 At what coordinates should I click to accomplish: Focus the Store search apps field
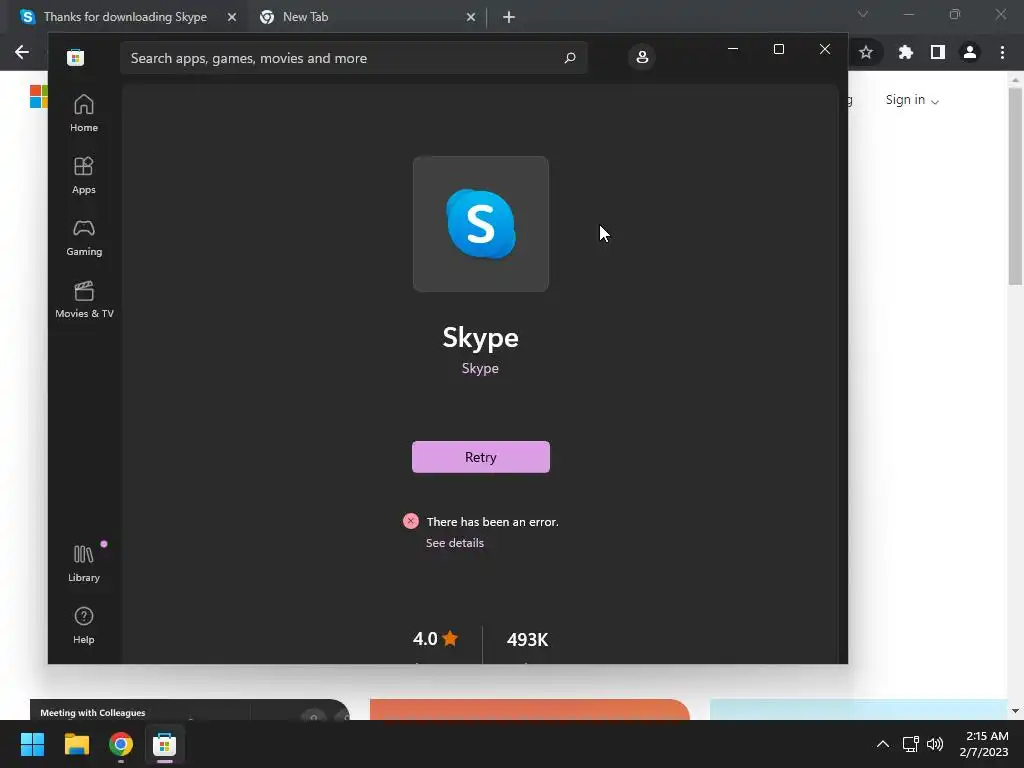353,58
